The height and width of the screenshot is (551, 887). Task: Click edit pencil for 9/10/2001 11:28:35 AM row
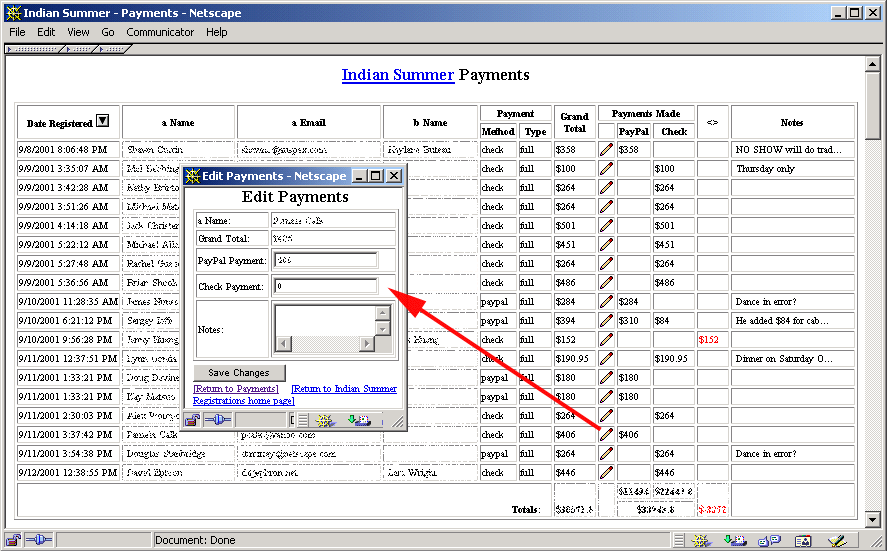(606, 302)
